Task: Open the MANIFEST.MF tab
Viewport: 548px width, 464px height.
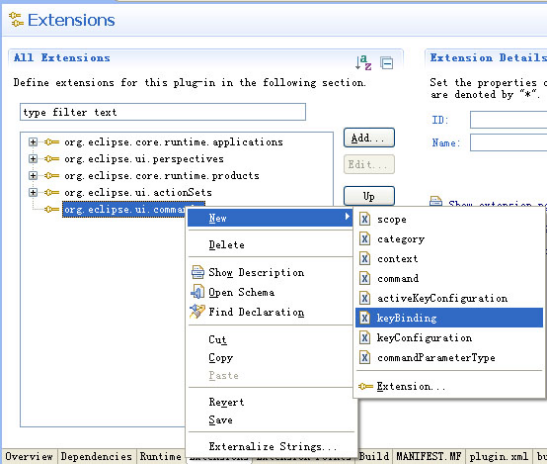Action: click(x=429, y=456)
